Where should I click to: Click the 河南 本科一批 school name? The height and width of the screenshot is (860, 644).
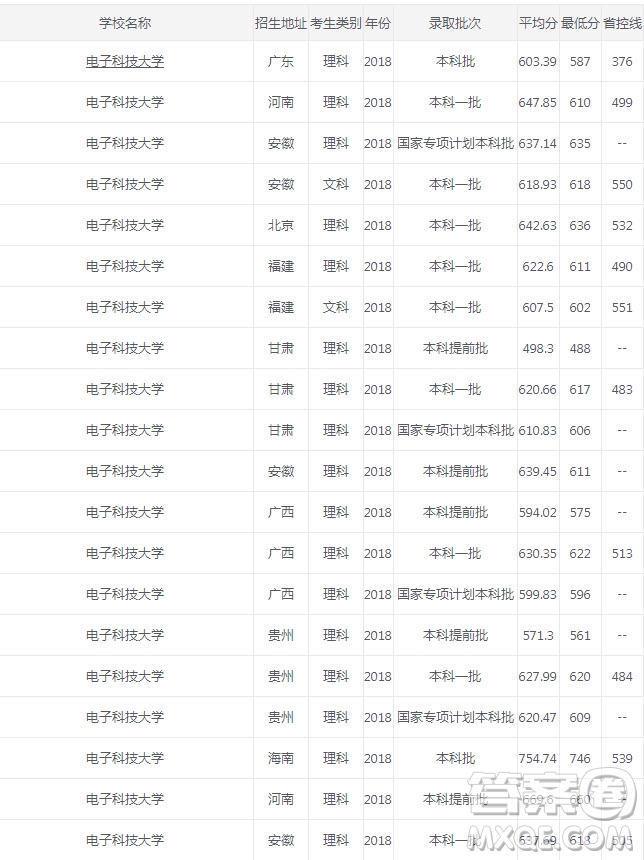pos(125,102)
